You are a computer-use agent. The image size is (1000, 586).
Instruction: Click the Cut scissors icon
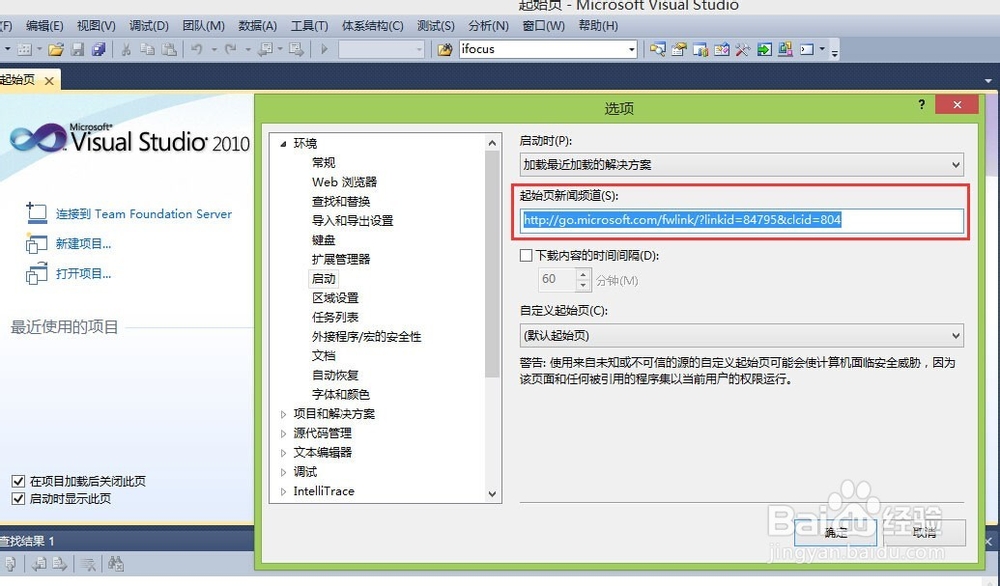coord(126,49)
